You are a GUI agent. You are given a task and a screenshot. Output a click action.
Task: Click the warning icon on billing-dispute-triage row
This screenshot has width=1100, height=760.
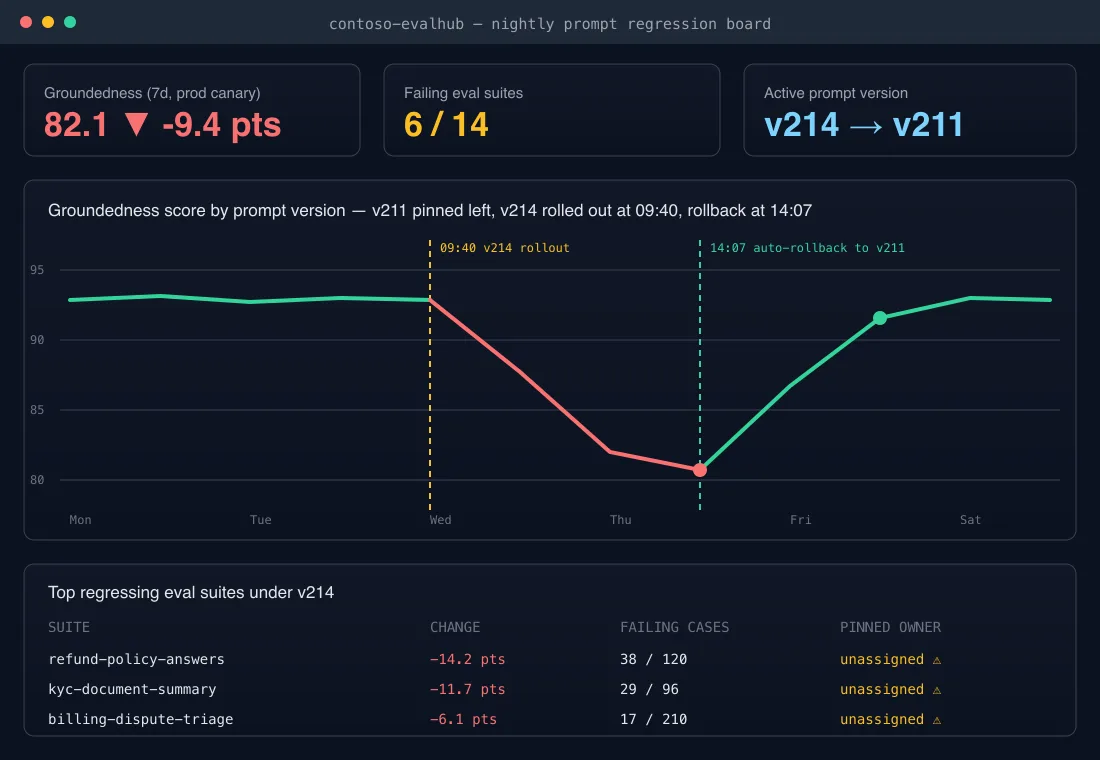[937, 720]
